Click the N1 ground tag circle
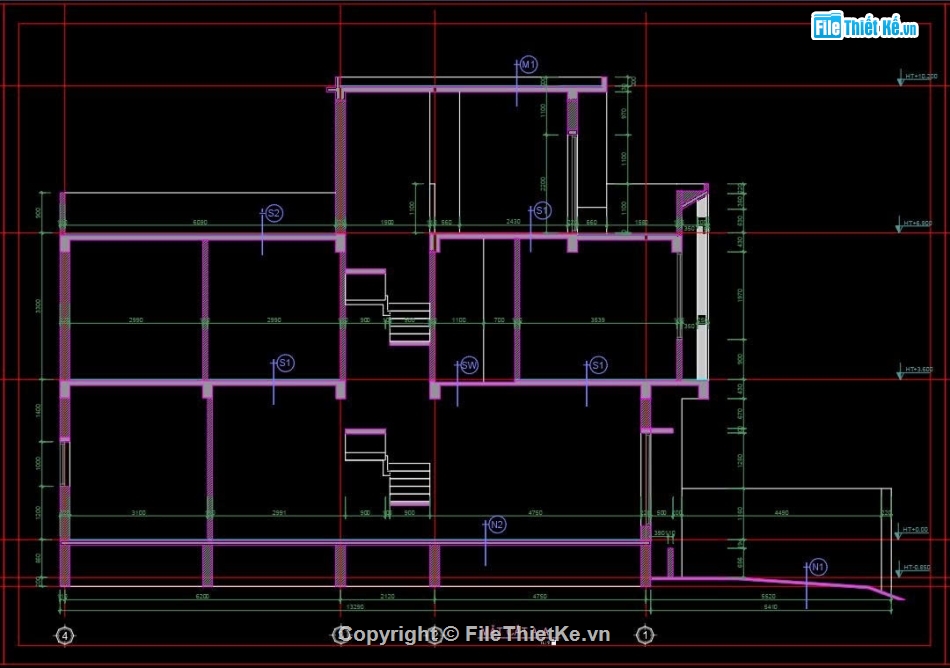This screenshot has width=950, height=668. [x=818, y=567]
